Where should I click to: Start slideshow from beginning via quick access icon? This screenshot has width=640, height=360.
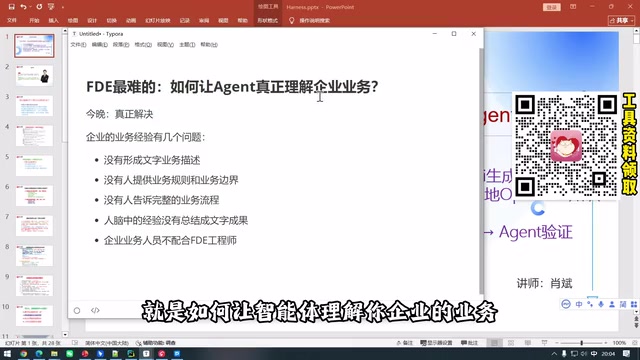pos(51,7)
